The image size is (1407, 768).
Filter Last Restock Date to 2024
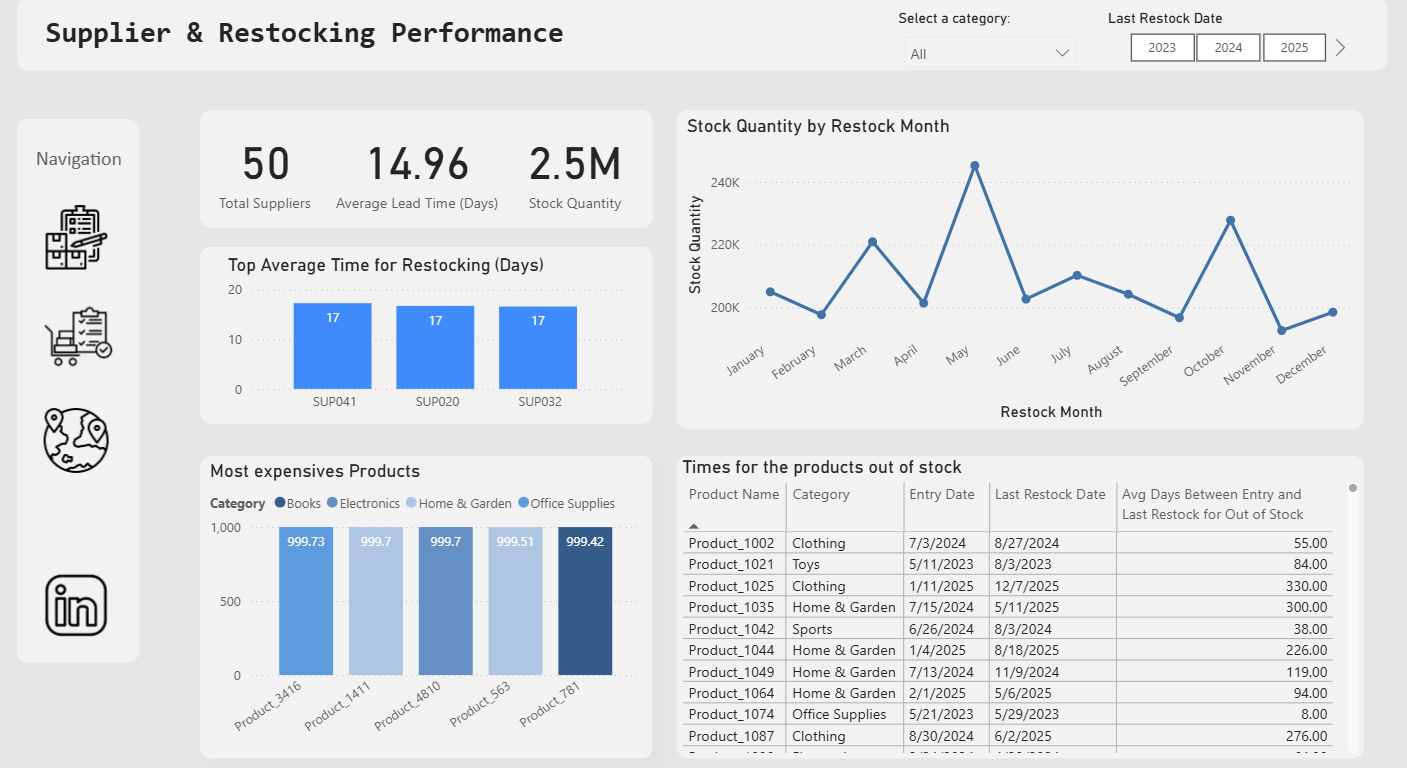coord(1228,47)
